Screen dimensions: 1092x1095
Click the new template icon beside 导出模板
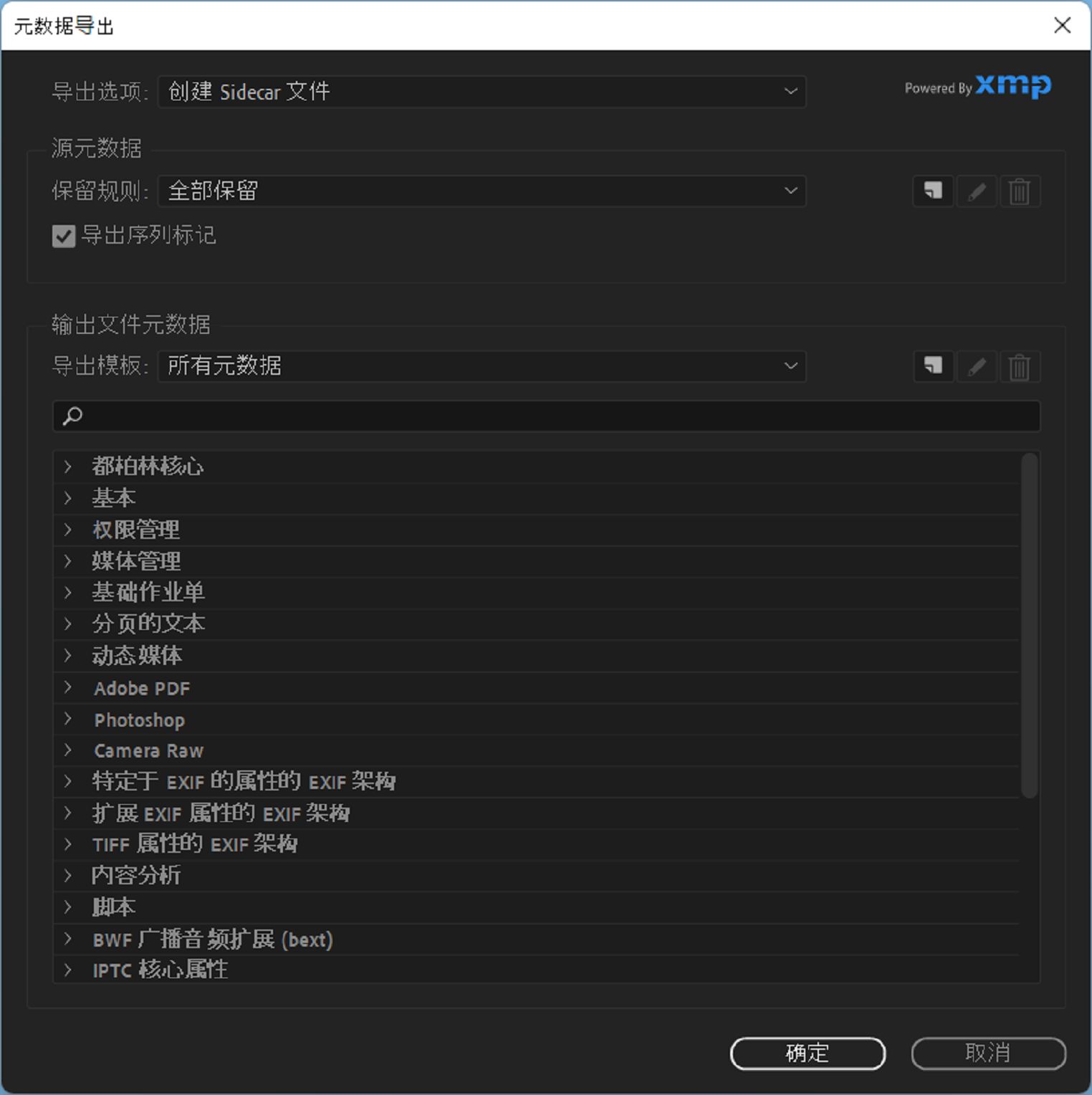point(932,366)
